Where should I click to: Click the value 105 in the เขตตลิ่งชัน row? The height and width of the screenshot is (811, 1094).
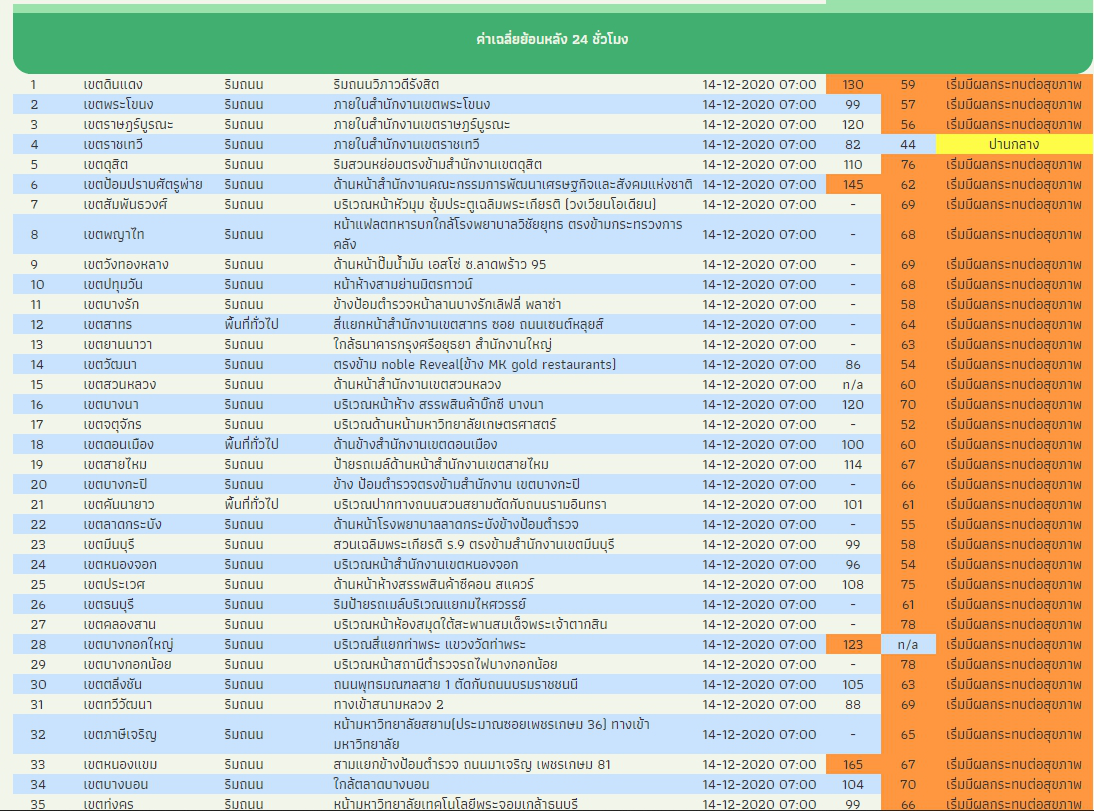(853, 685)
